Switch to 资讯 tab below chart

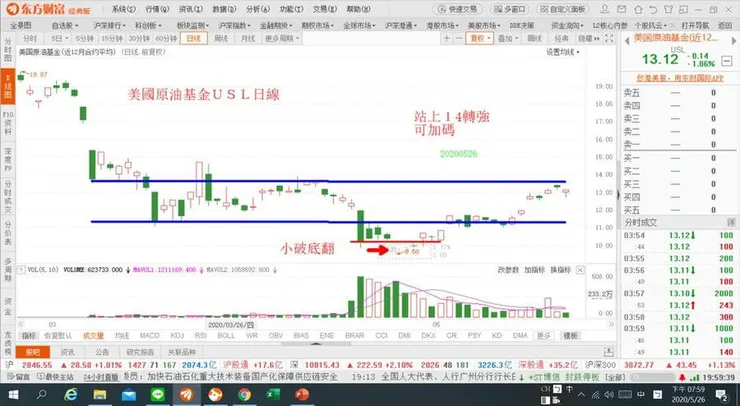(67, 352)
